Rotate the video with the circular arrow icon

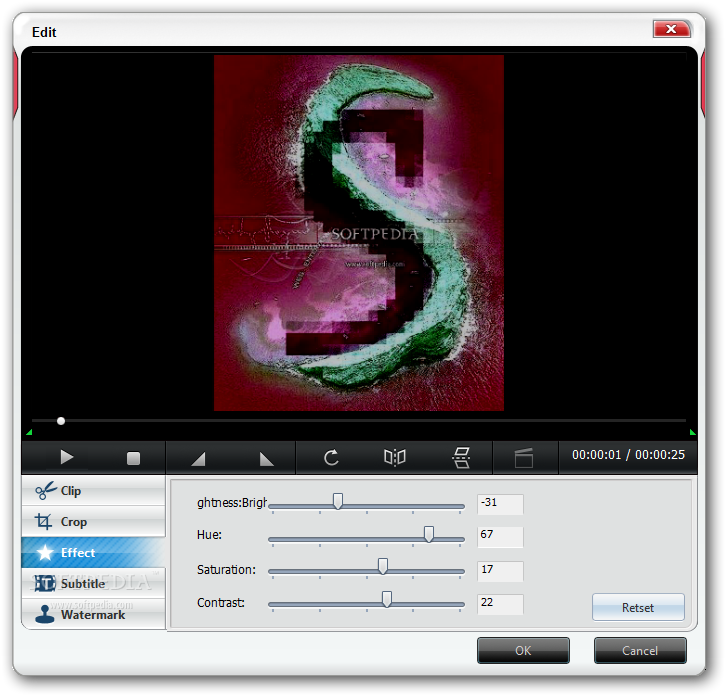(x=331, y=458)
